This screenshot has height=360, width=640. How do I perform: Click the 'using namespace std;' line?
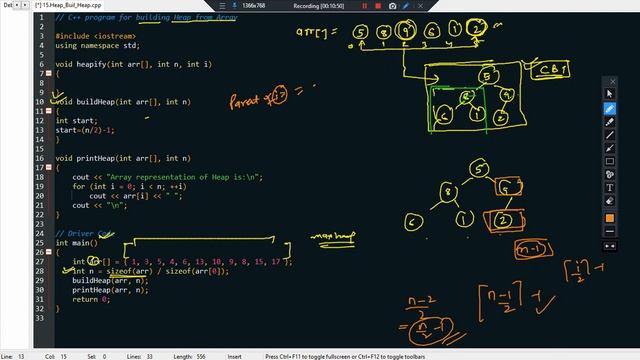pos(98,45)
